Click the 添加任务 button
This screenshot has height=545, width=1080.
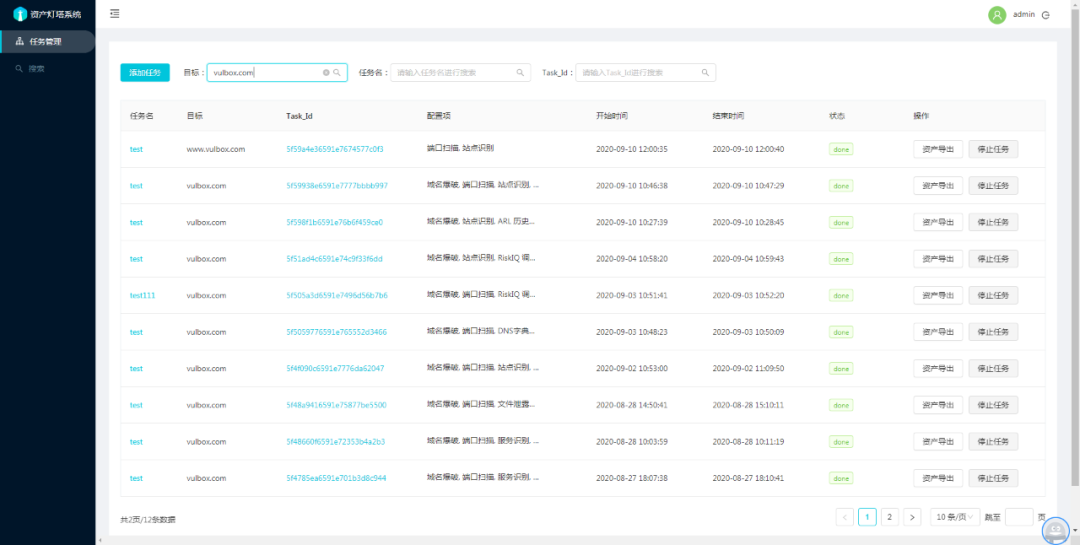point(145,72)
